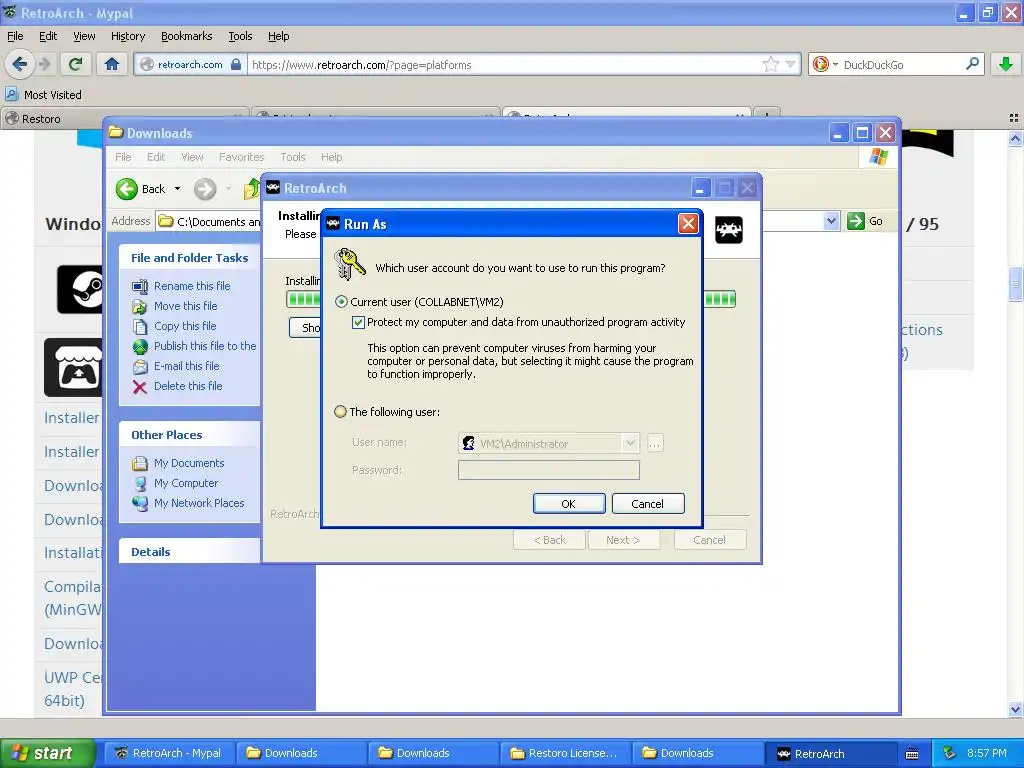Click the My Network Places icon
This screenshot has width=1024, height=768.
(x=140, y=504)
